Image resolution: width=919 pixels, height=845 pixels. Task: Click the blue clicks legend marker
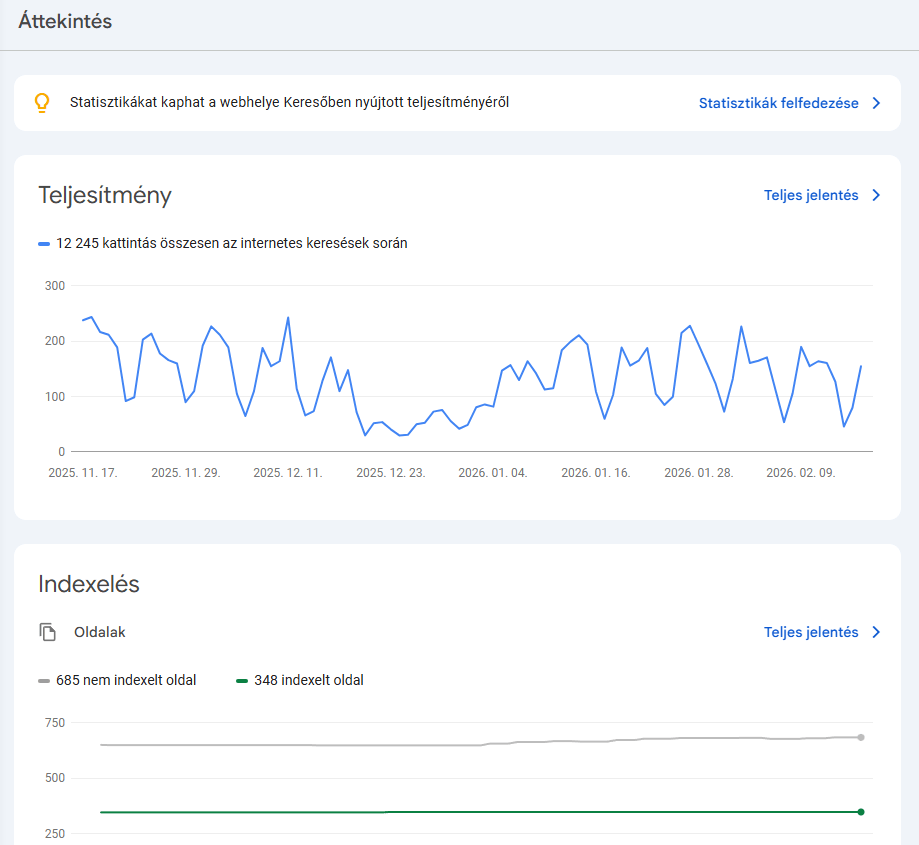42,242
